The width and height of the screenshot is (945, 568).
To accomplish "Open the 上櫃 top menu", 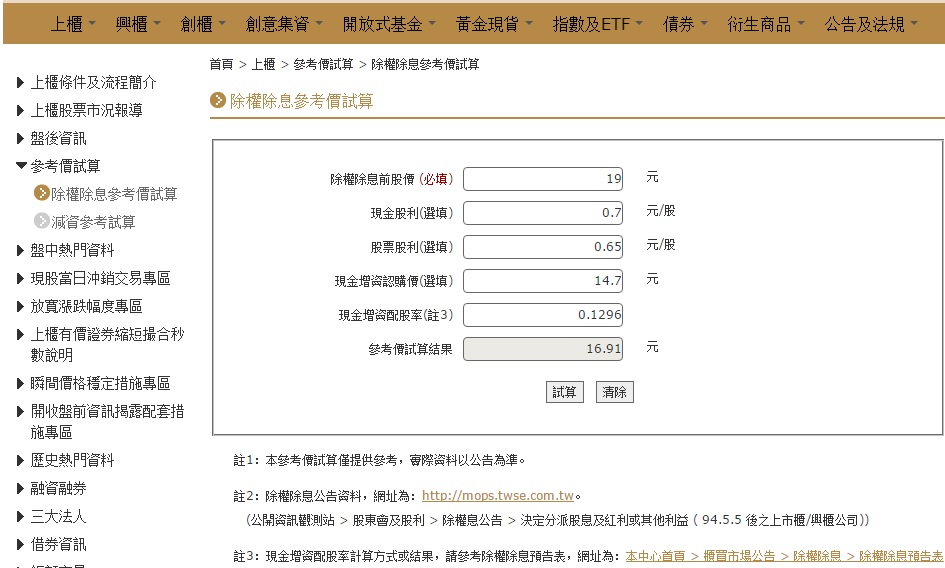I will 72,24.
